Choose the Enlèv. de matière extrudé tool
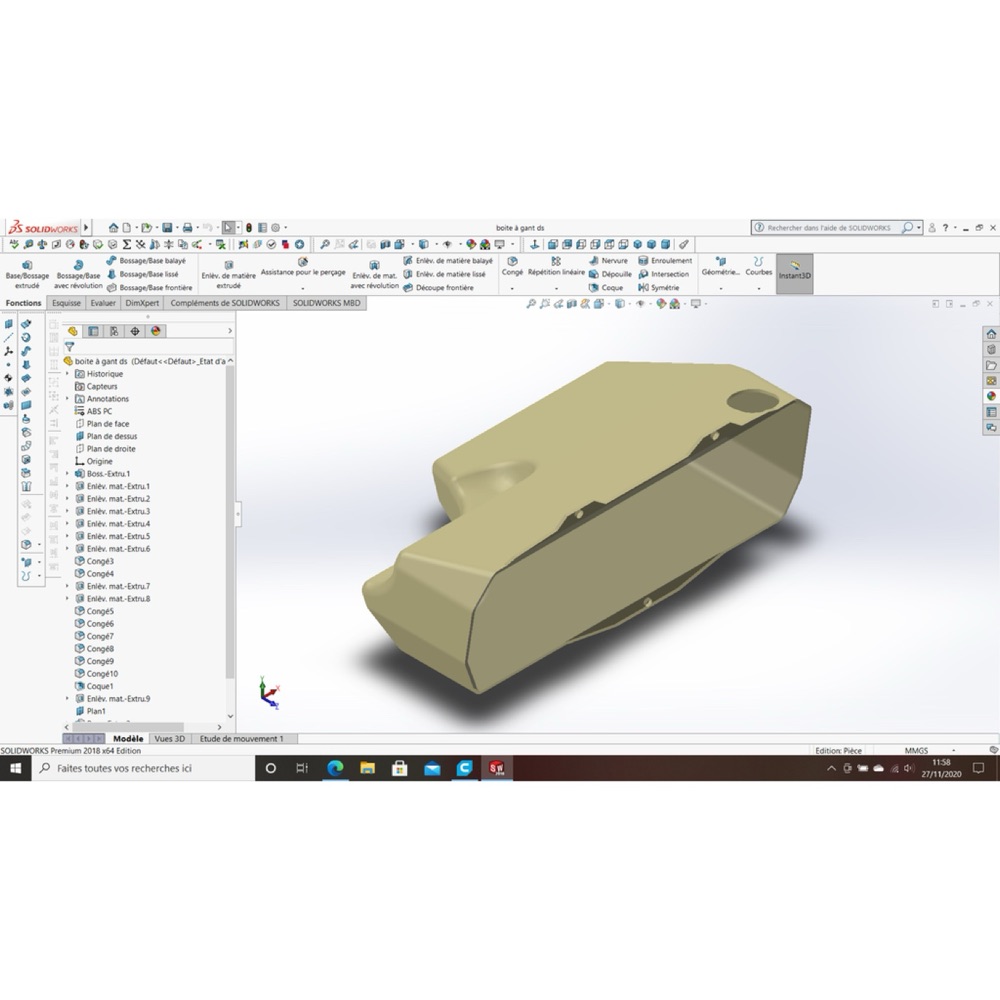Screen dimensions: 1000x1000 (x=228, y=274)
